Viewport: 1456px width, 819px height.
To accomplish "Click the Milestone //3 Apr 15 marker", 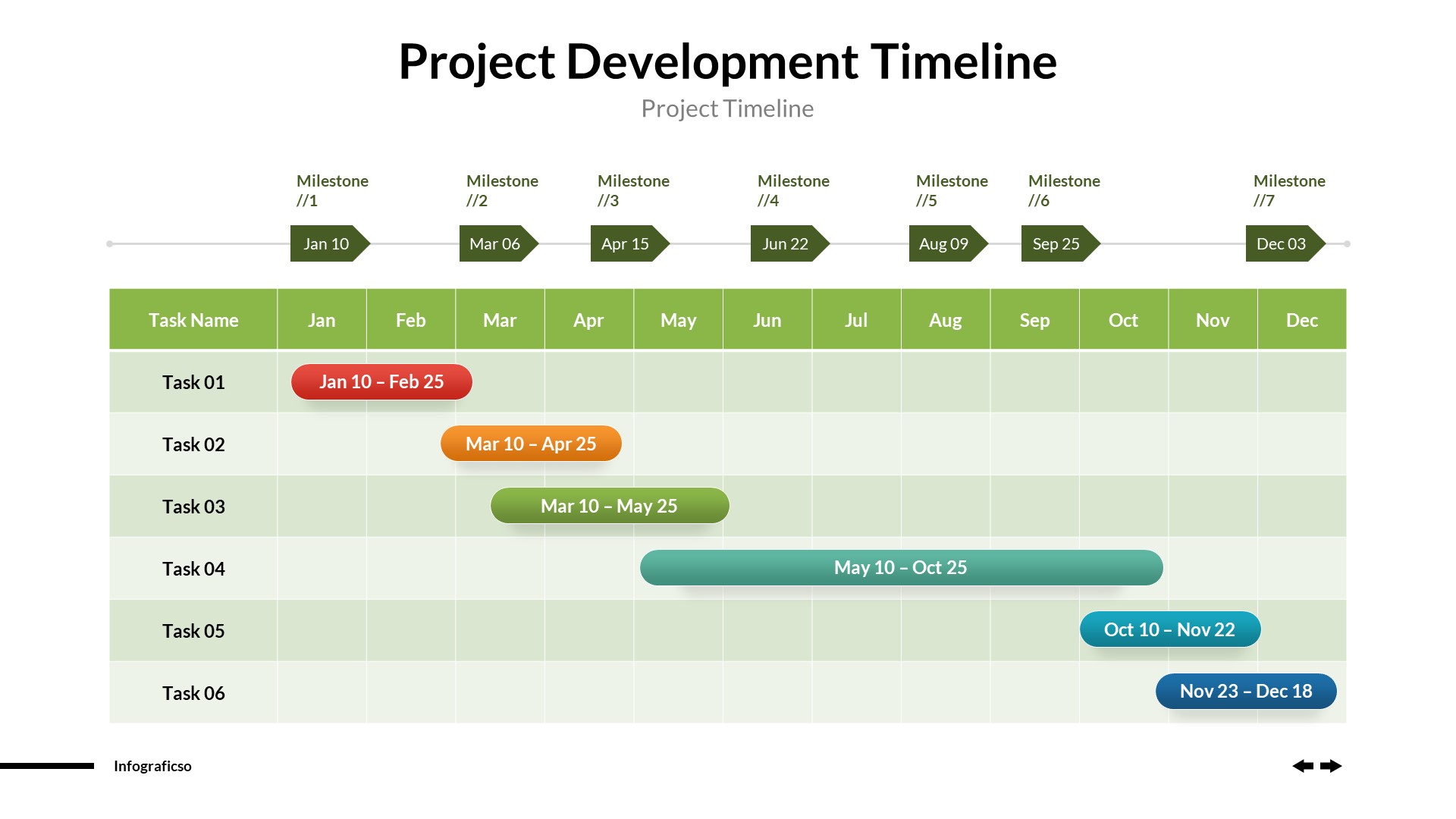I will 623,243.
